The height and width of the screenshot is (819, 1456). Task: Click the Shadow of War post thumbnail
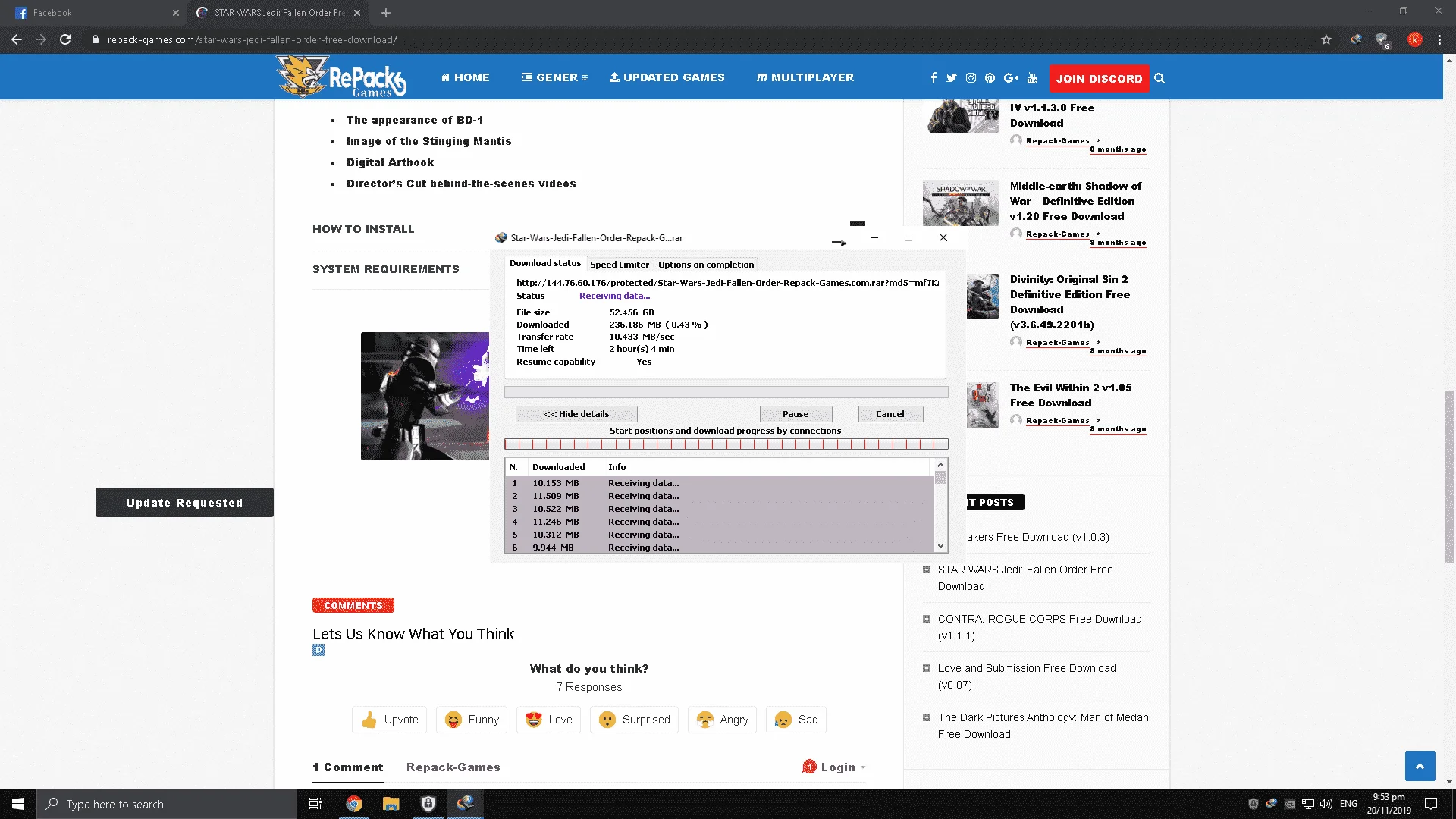pyautogui.click(x=961, y=203)
